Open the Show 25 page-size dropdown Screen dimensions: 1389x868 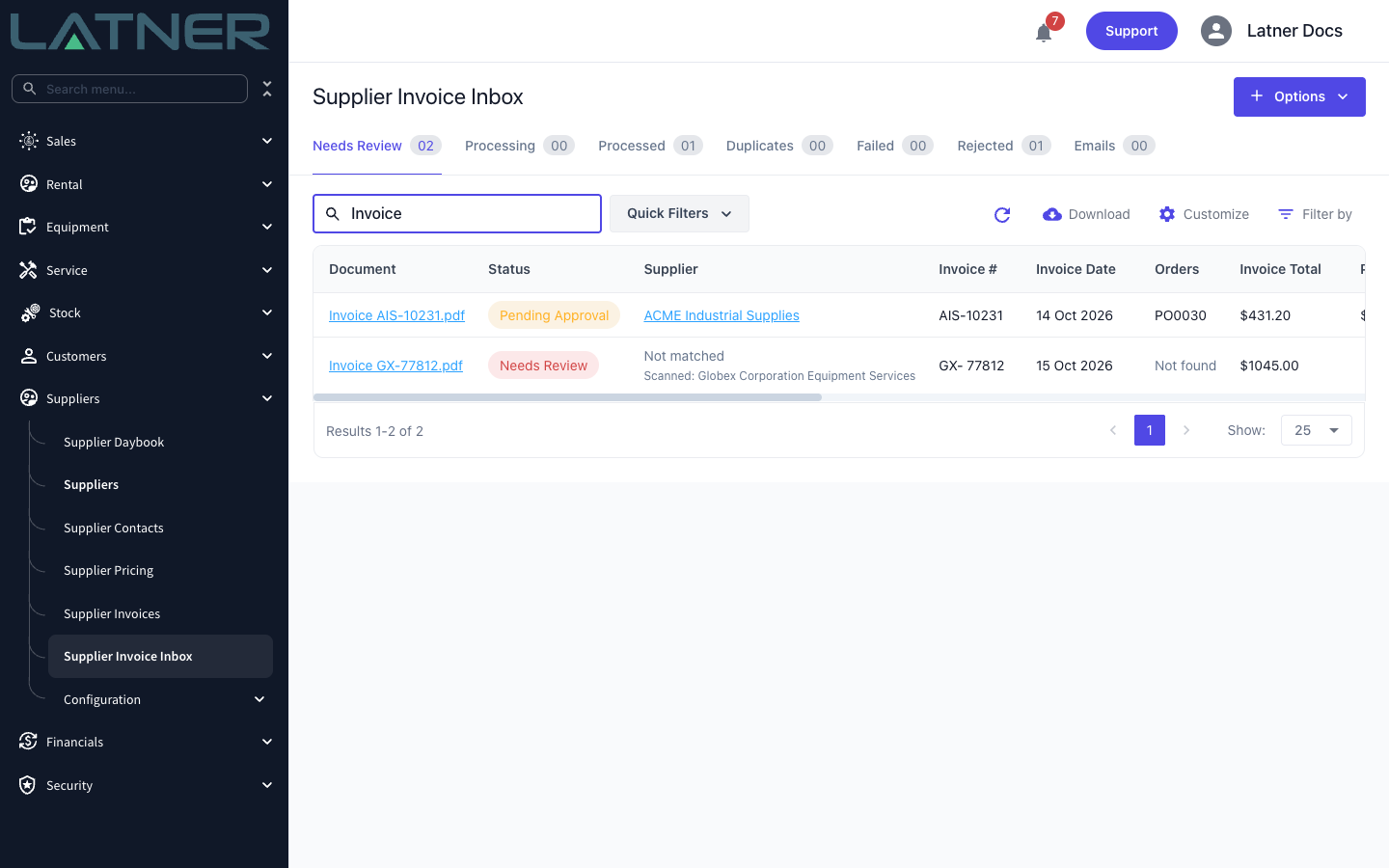point(1317,430)
